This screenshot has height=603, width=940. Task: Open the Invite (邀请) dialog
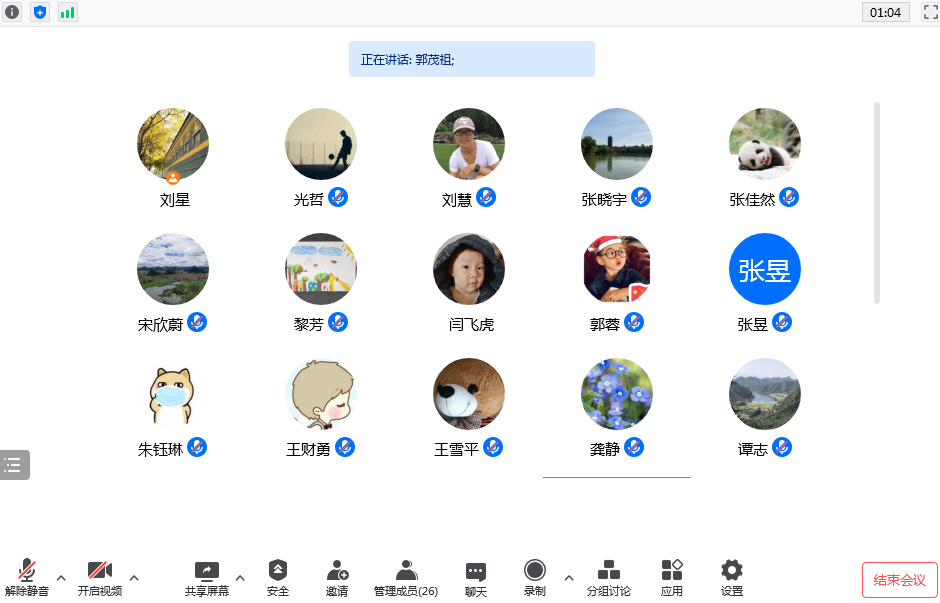pos(337,578)
